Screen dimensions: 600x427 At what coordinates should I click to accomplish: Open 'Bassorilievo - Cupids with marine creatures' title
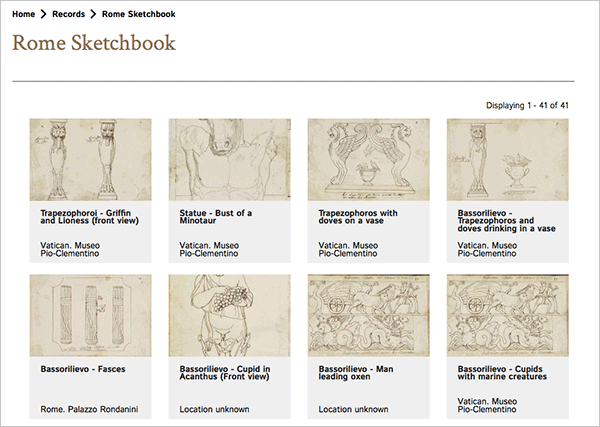point(502,373)
